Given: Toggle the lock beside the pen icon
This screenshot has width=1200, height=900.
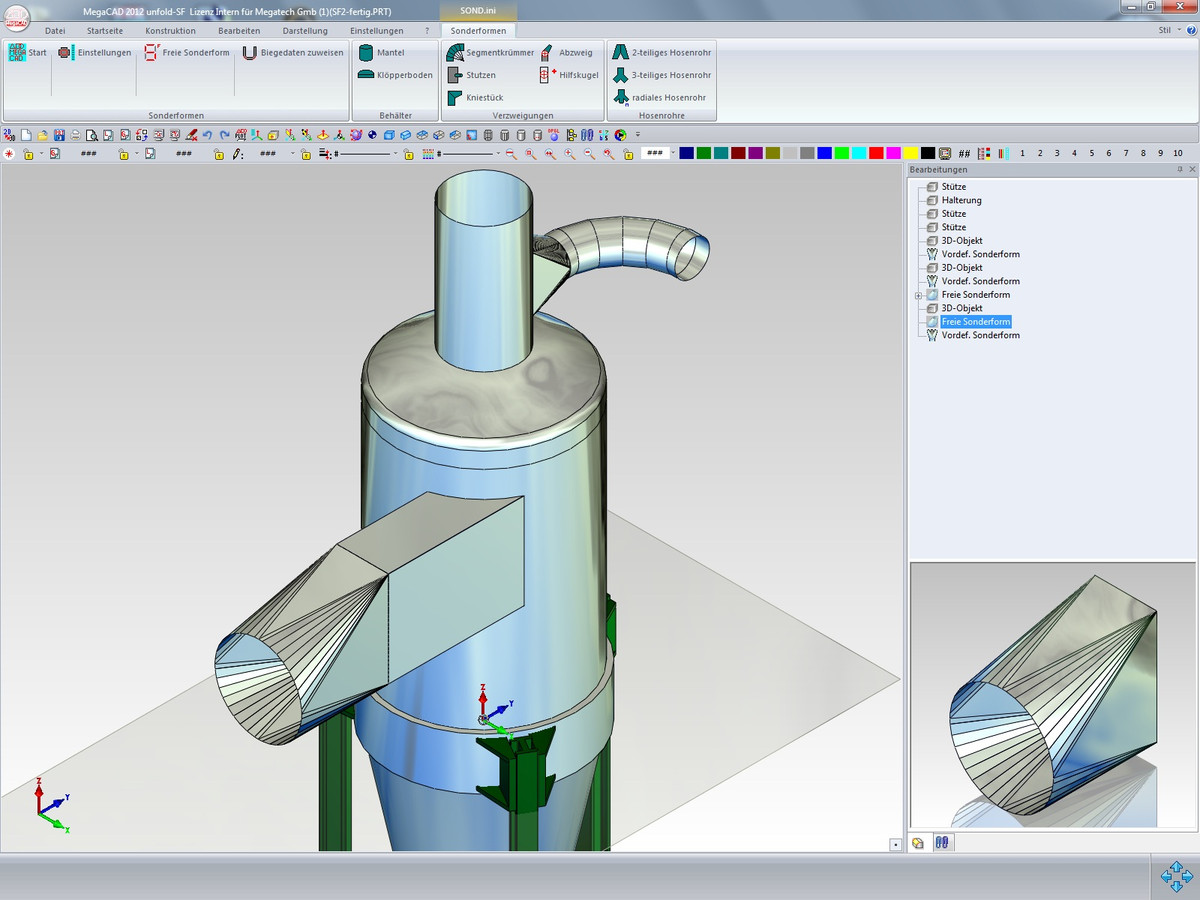Looking at the screenshot, I should [x=218, y=154].
